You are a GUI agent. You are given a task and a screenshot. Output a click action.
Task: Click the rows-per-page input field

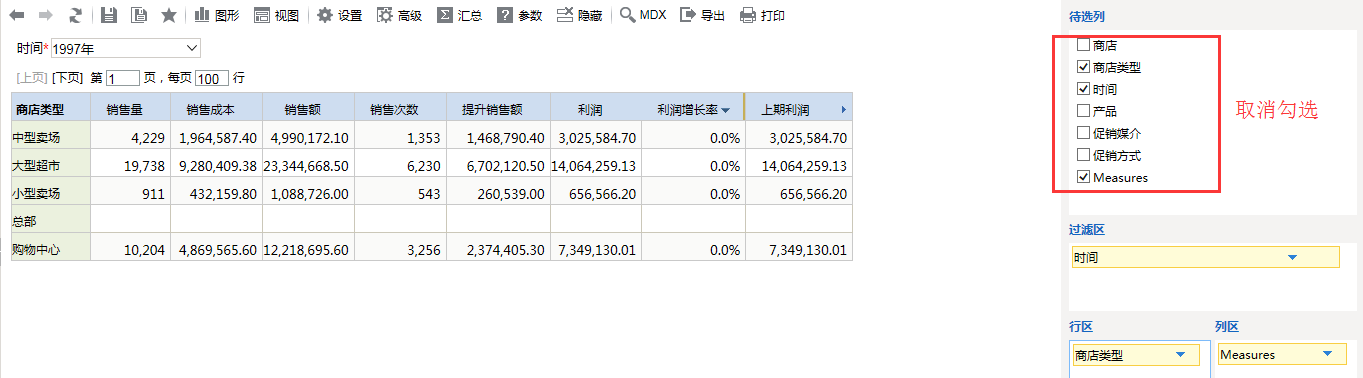click(x=212, y=78)
